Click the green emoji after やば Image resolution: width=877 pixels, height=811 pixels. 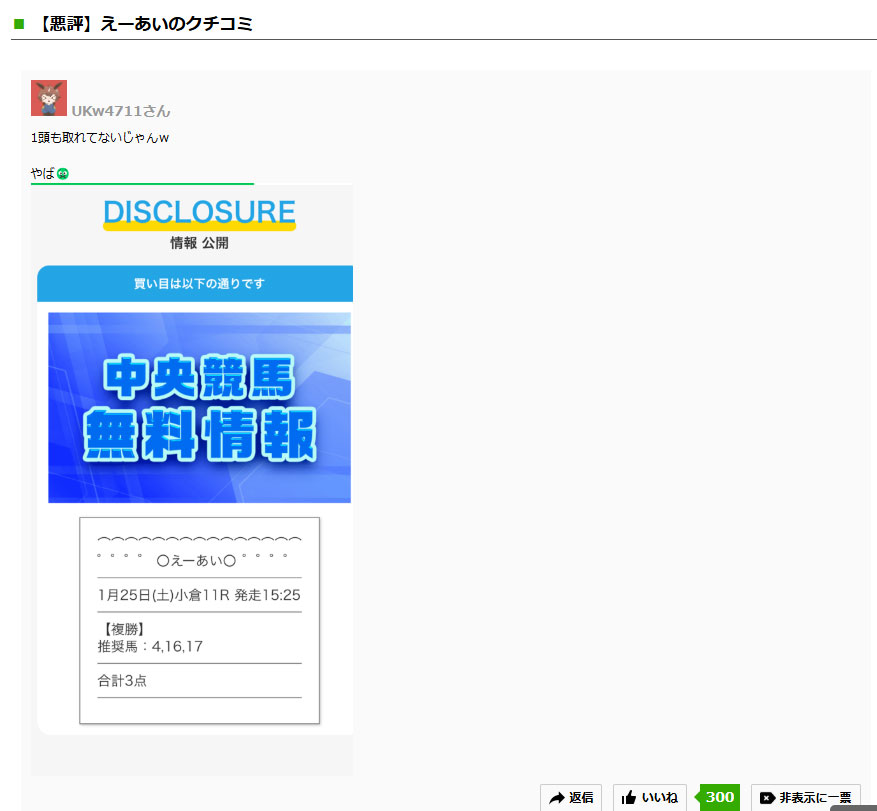63,174
